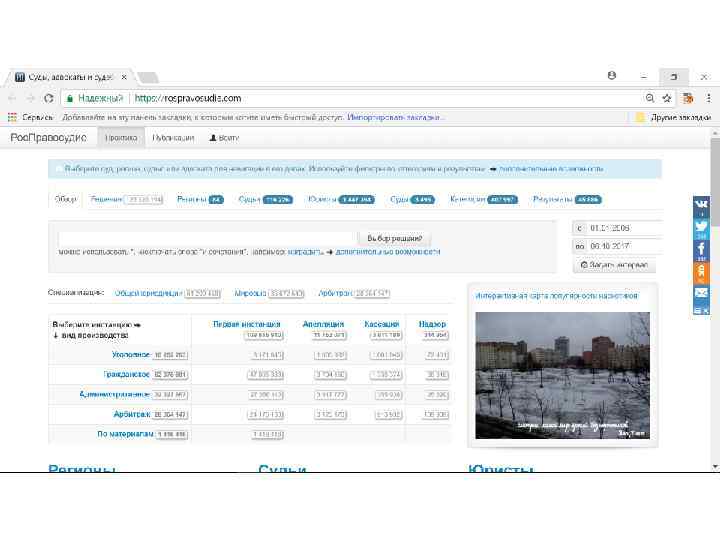The width and height of the screenshot is (720, 540).
Task: Open the Другие закладки bookmarks folder
Action: pos(674,118)
